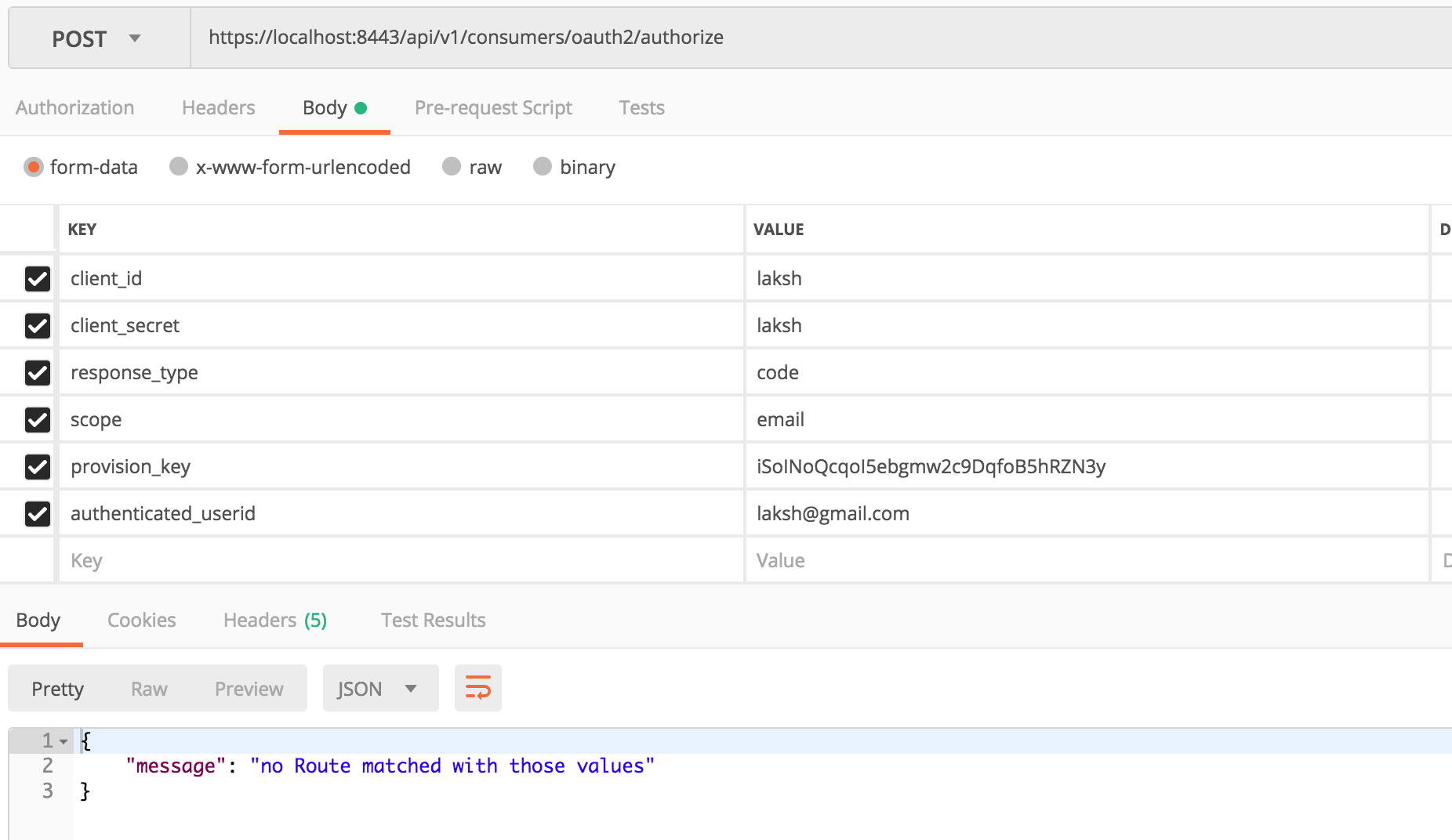Uncheck the client_secret row checkbox
This screenshot has height=840, width=1452.
[x=38, y=325]
